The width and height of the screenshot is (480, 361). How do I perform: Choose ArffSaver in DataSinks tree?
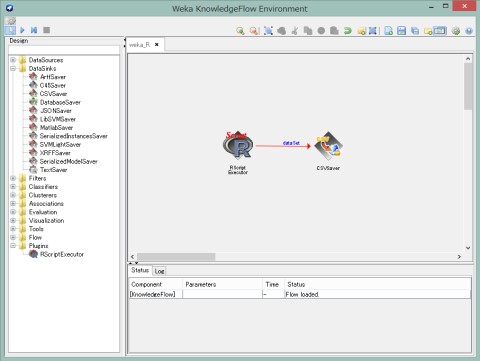53,77
